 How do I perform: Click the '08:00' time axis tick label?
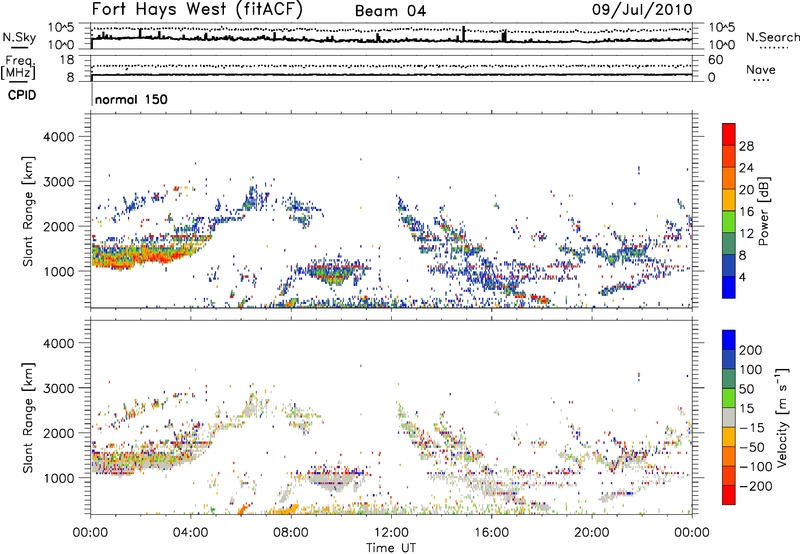[291, 533]
